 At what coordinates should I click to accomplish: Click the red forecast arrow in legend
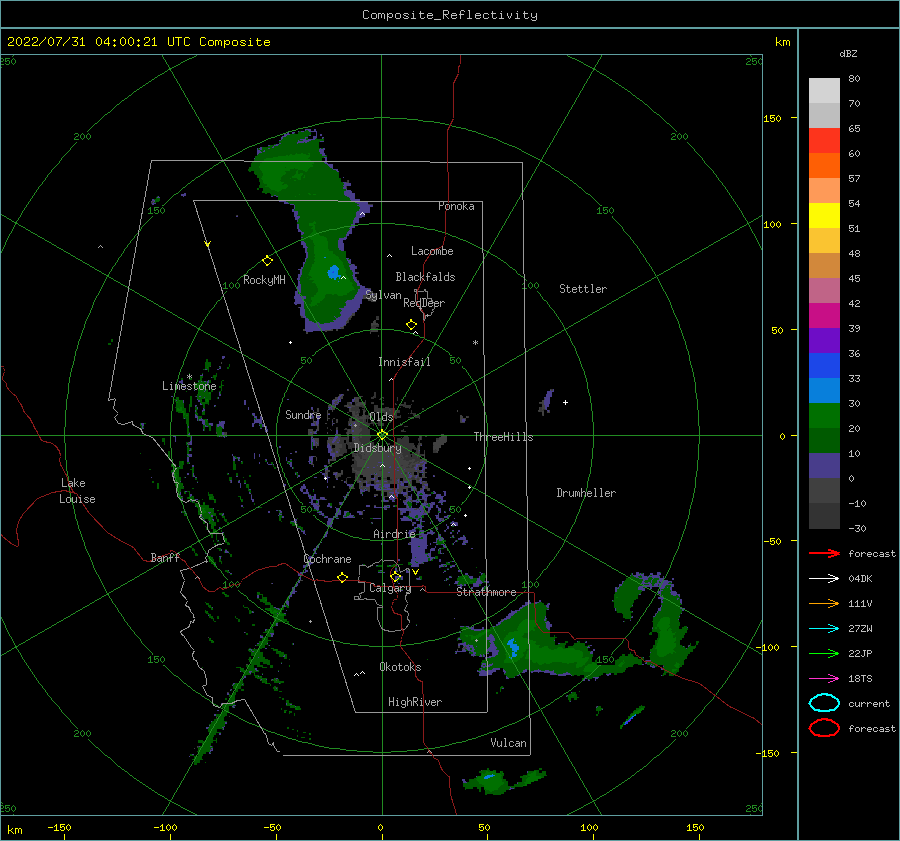tap(824, 553)
